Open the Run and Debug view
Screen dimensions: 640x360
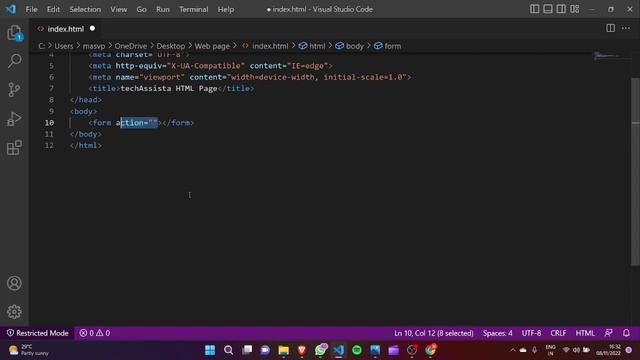tap(14, 119)
